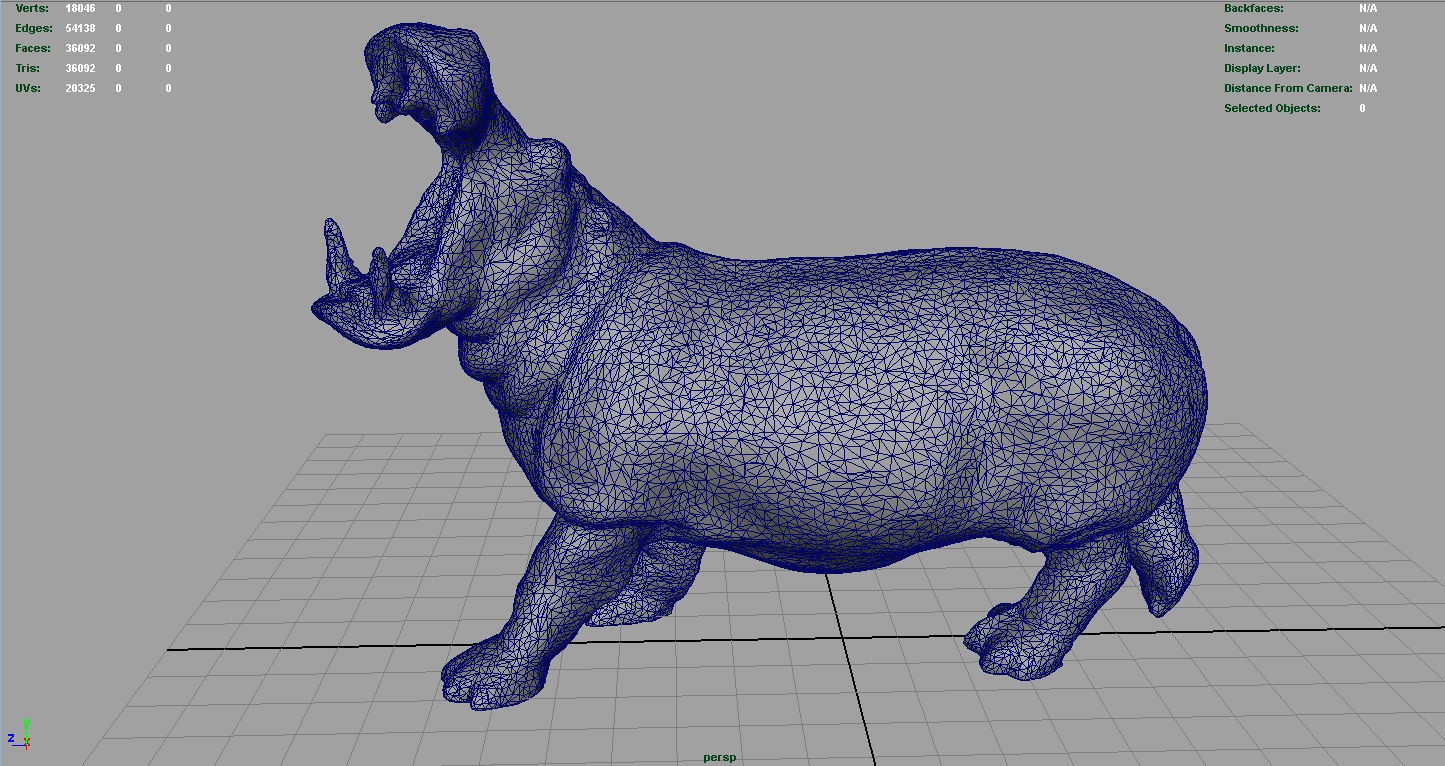The height and width of the screenshot is (766, 1445).
Task: Click the N/A value beside Distance From Camera
Action: [x=1368, y=88]
